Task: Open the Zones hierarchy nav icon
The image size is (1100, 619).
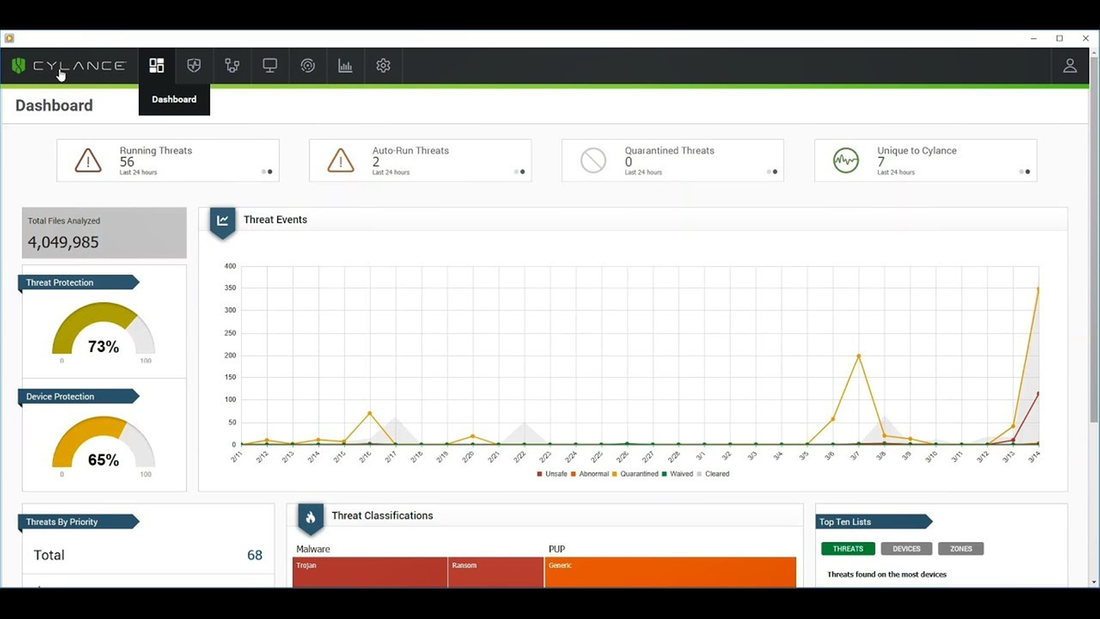Action: click(232, 66)
